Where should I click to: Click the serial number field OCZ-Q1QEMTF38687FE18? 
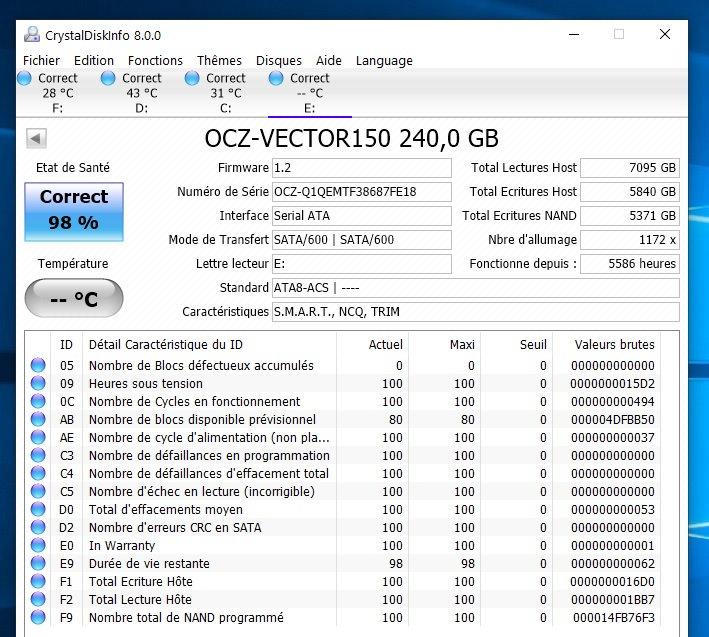(362, 192)
